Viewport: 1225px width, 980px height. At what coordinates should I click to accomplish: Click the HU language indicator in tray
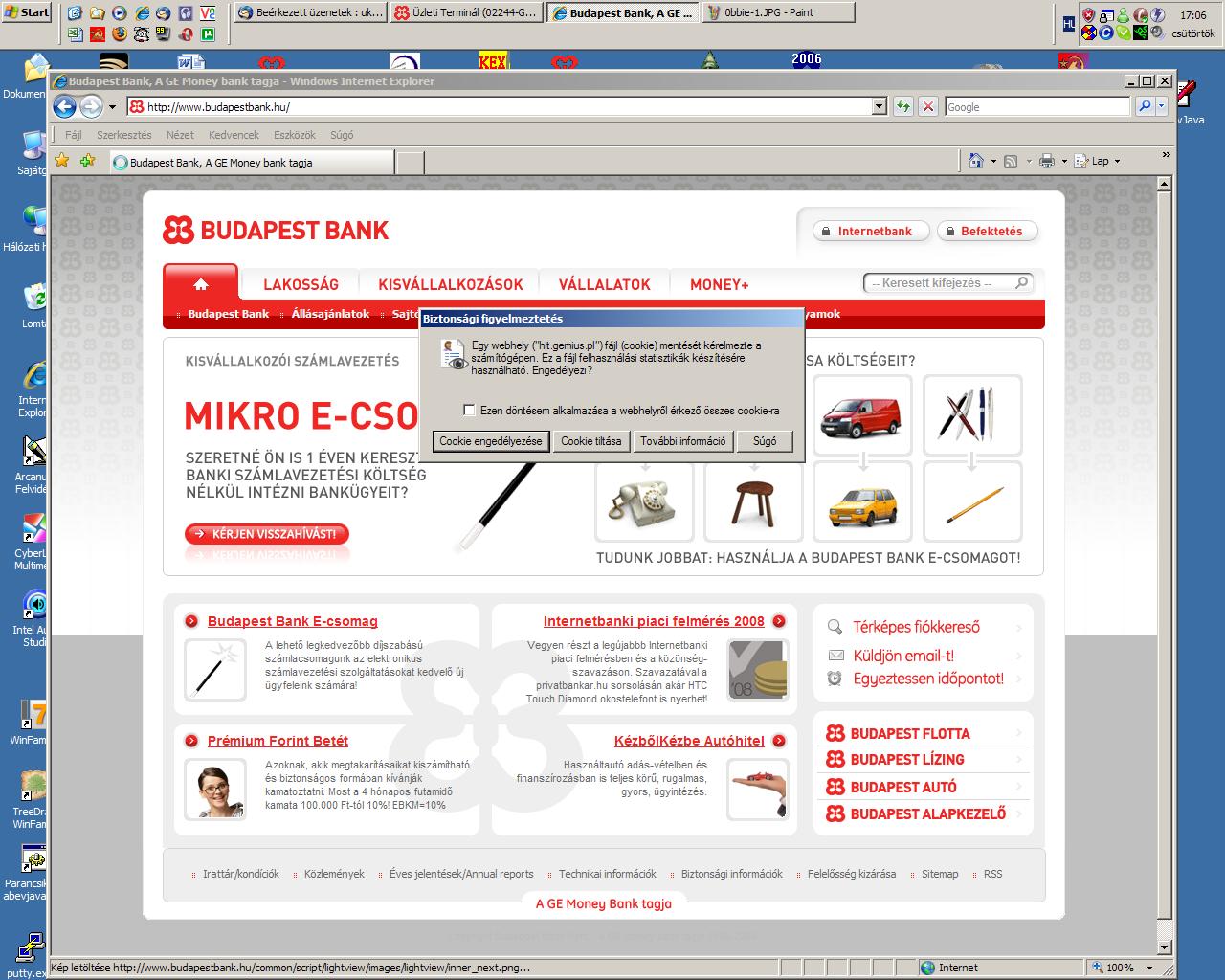(x=1069, y=24)
